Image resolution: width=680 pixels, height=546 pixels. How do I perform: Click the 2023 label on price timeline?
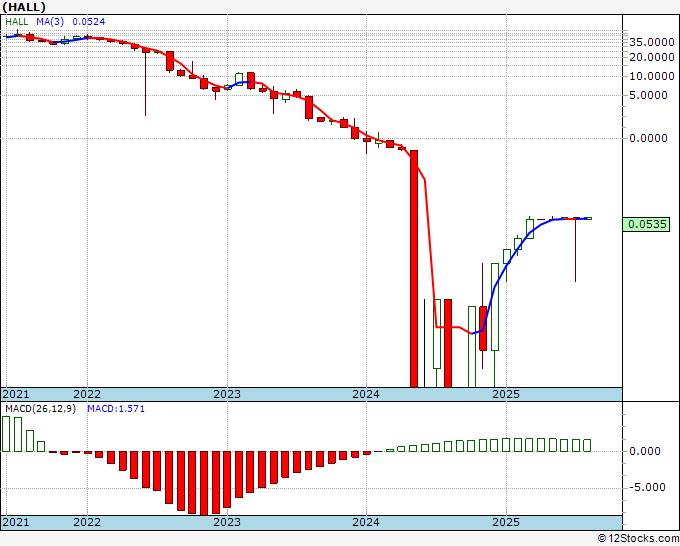click(x=227, y=394)
